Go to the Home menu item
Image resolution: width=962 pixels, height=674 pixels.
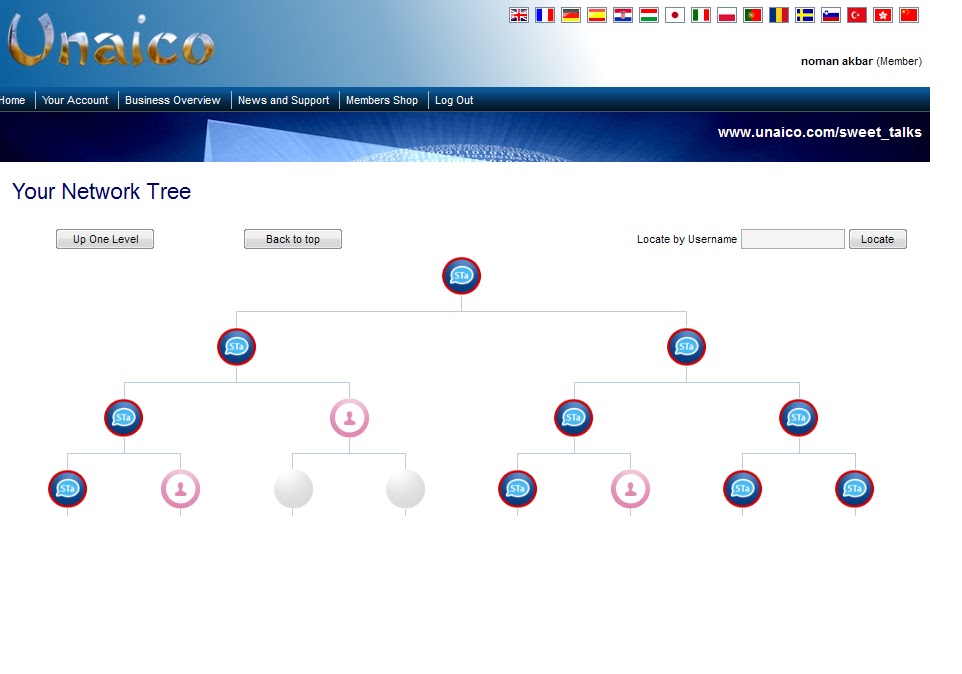pyautogui.click(x=12, y=100)
